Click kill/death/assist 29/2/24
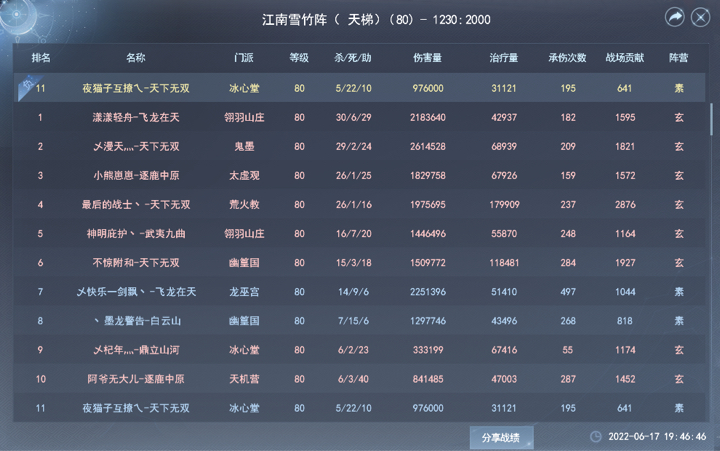720x451 pixels. click(x=353, y=147)
